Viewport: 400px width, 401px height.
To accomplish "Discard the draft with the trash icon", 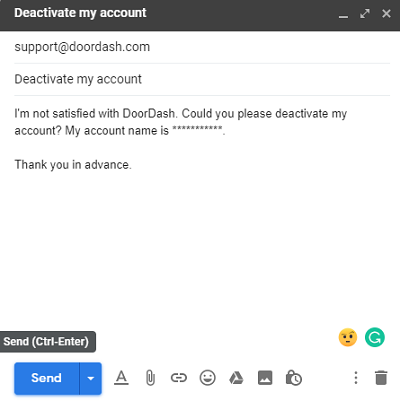I will (381, 378).
